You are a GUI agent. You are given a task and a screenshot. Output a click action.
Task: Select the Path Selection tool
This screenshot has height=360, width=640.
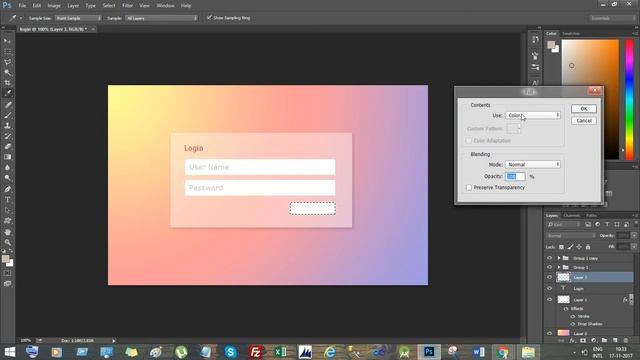point(7,211)
